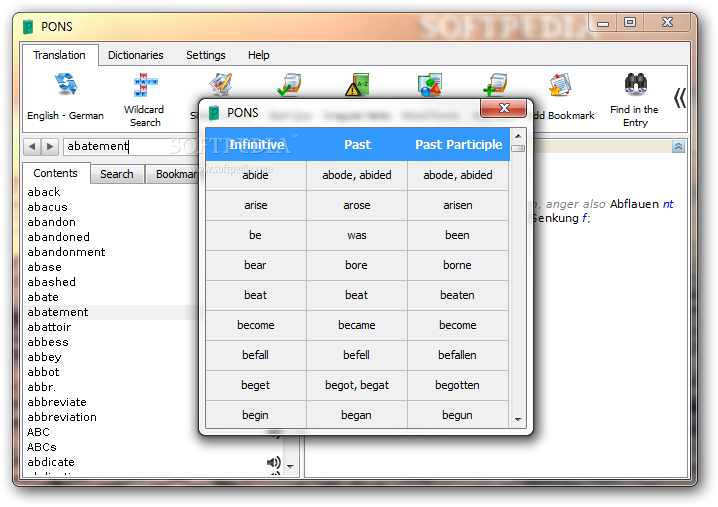The height and width of the screenshot is (507, 718).
Task: Open the Translation tab
Action: pos(59,55)
